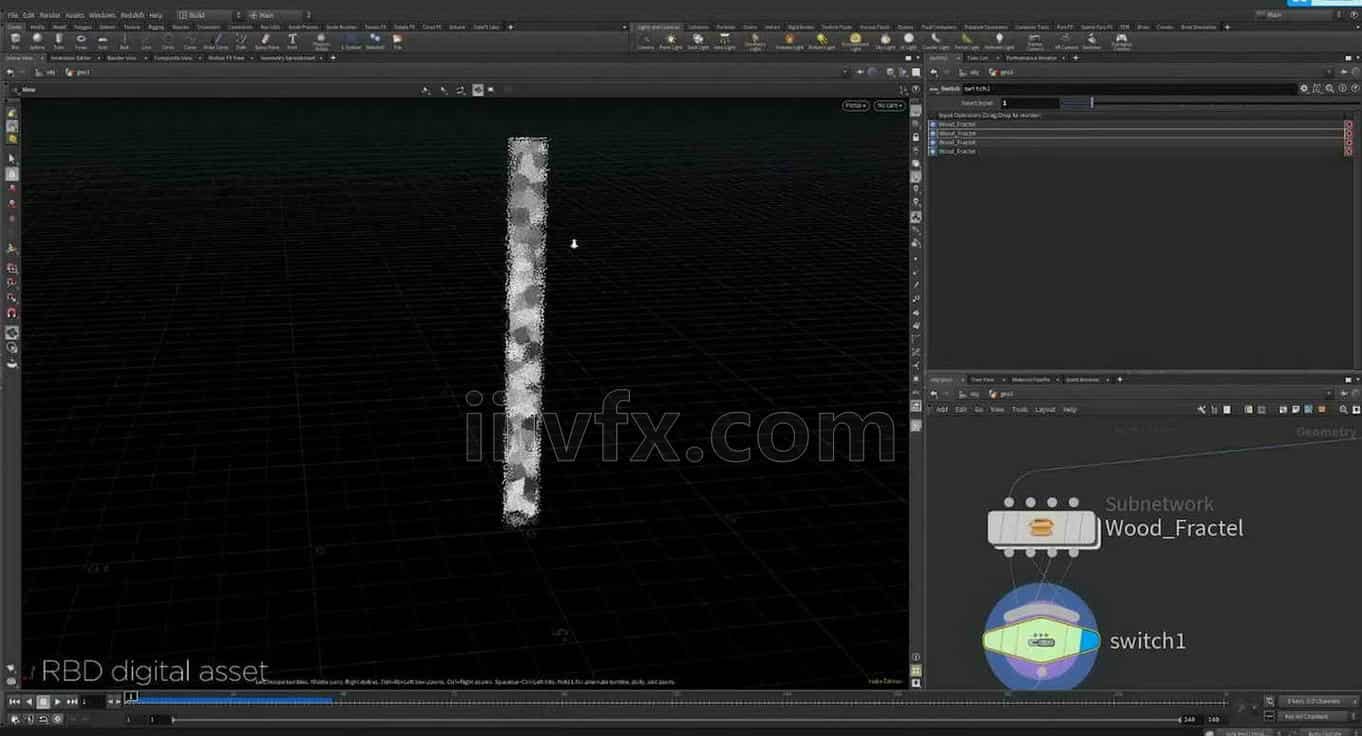
Task: Add an Environment Light
Action: pyautogui.click(x=854, y=41)
